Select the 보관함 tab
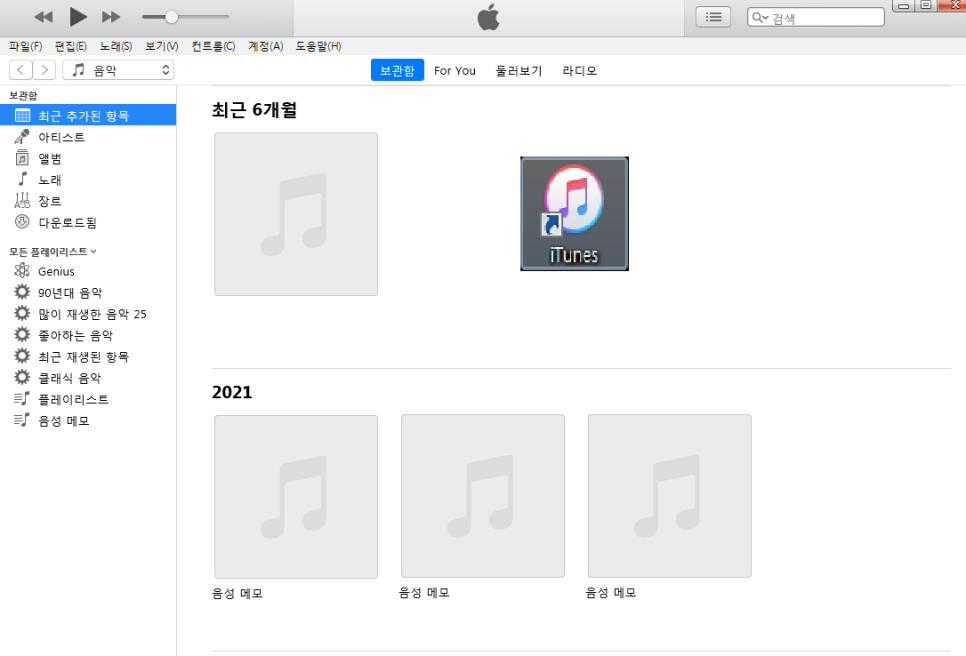Screen dimensions: 966x656 click(x=397, y=70)
